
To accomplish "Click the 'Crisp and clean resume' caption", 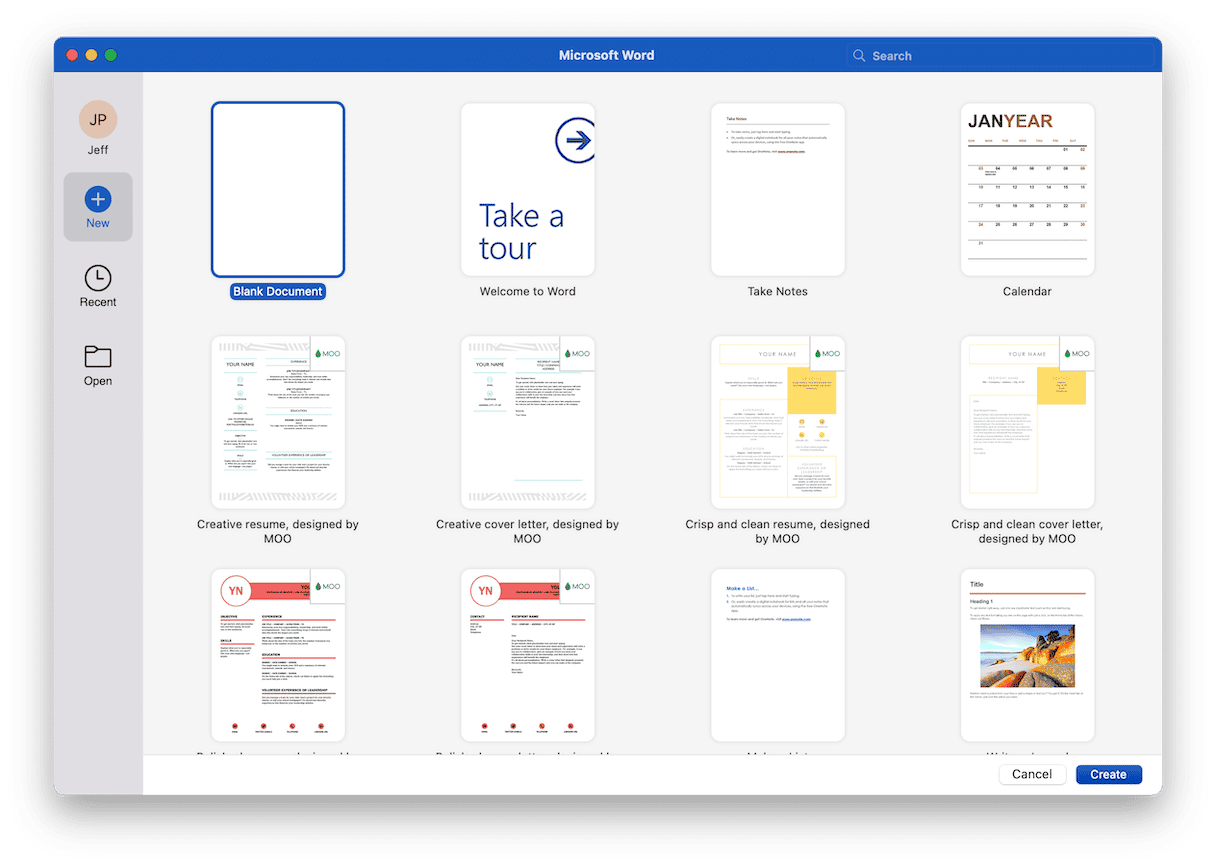I will tap(778, 531).
